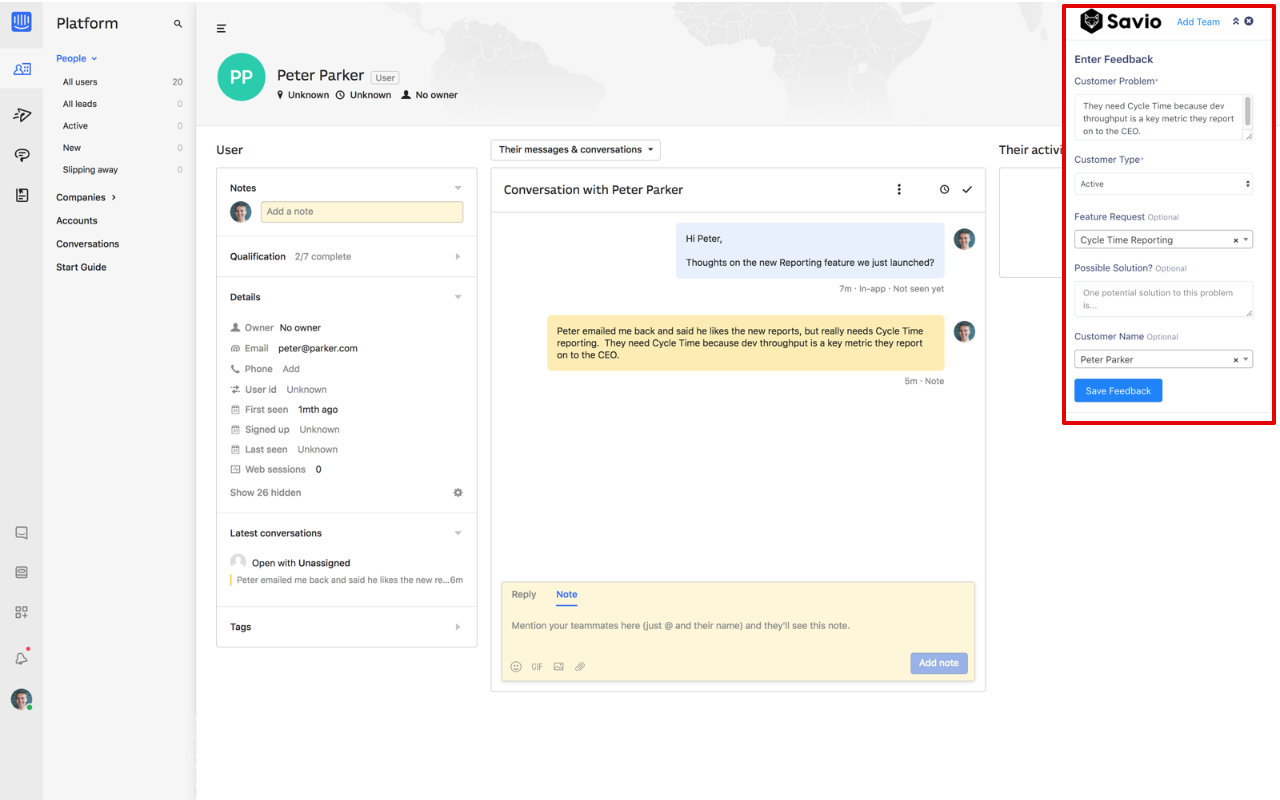Open the Inbox chat bubble icon in the sidebar

click(21, 155)
